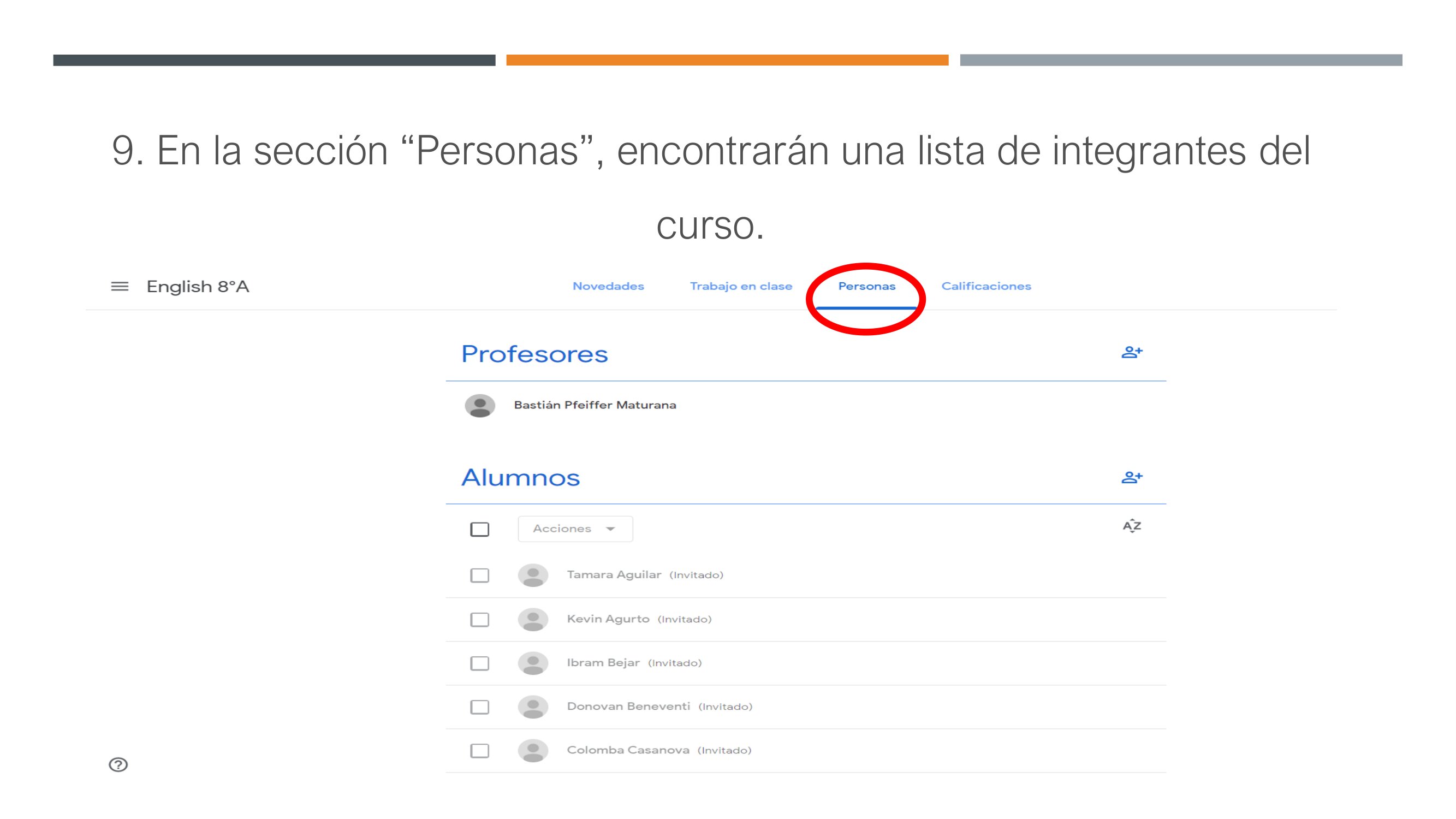Select Ibram Bejar's checkbox
The width and height of the screenshot is (1456, 819).
[480, 663]
